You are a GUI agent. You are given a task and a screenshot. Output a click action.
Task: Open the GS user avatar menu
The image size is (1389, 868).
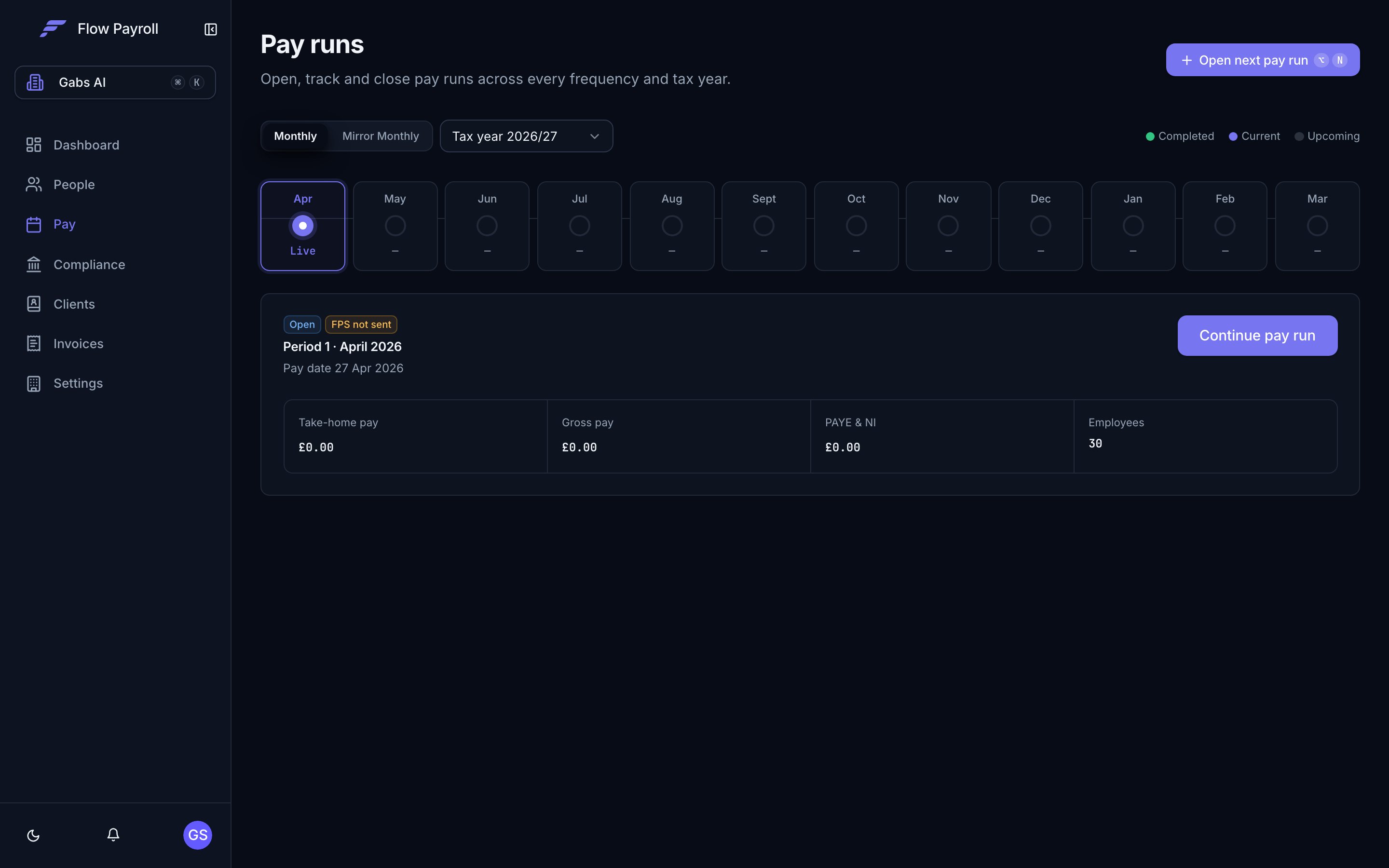(x=197, y=835)
